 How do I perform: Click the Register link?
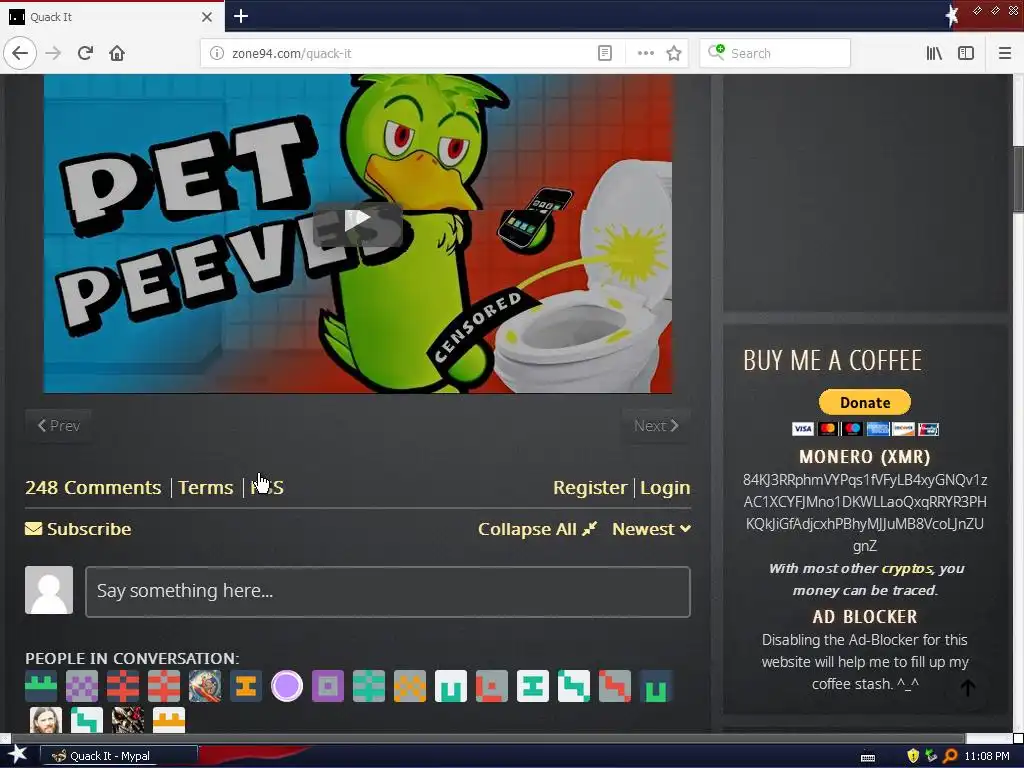[x=590, y=487]
